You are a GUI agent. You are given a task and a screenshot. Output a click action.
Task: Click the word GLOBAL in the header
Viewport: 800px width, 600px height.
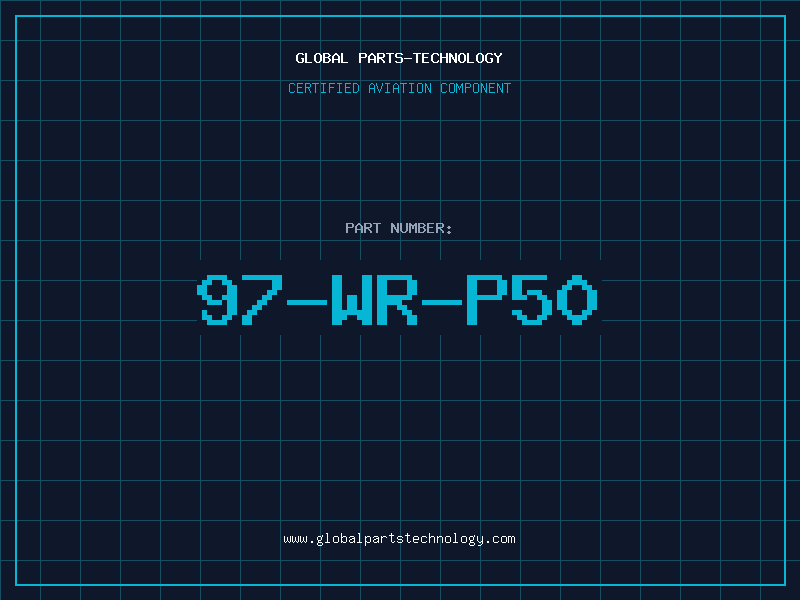click(322, 58)
